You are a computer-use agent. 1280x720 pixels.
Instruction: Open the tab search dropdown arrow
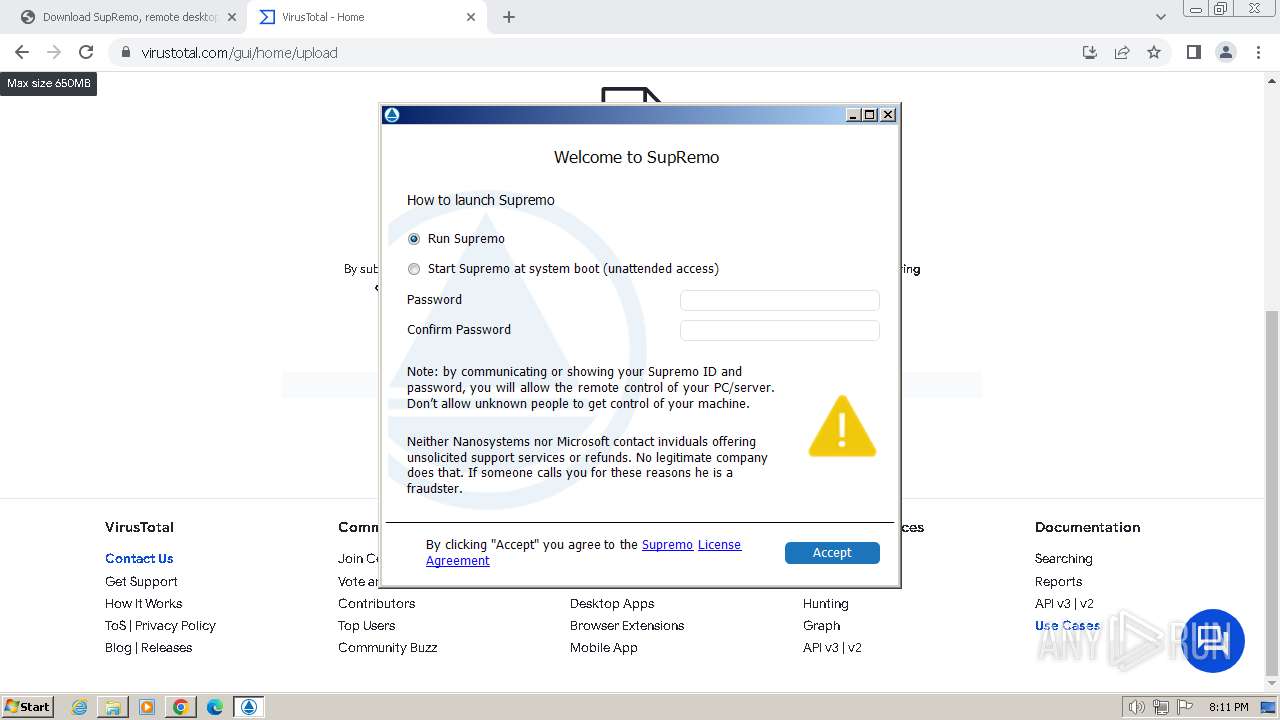(x=1160, y=17)
